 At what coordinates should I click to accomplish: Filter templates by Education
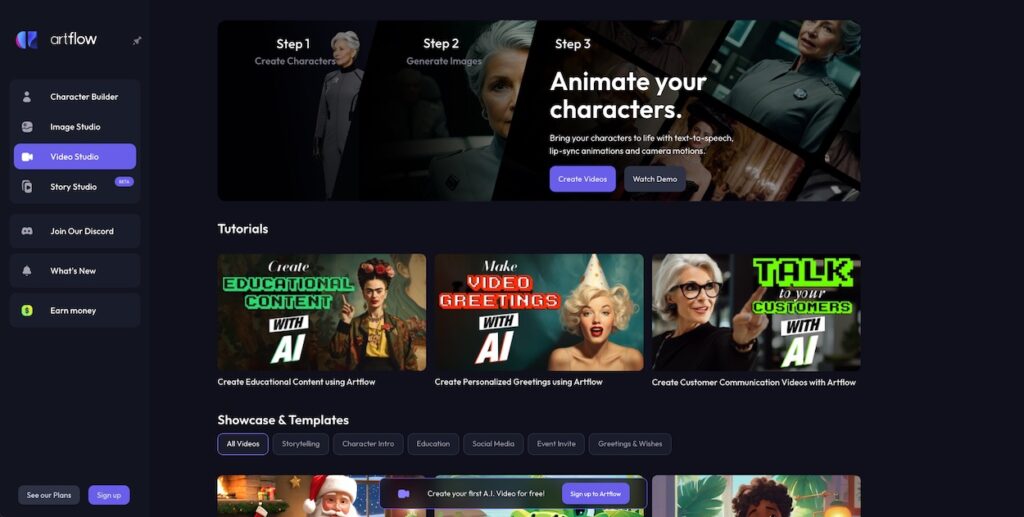pos(434,444)
